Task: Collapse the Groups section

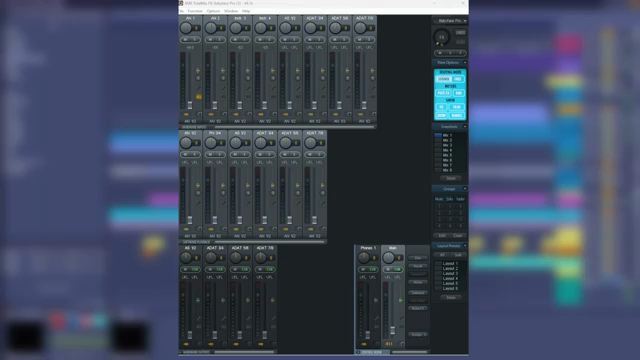Action: pos(465,189)
